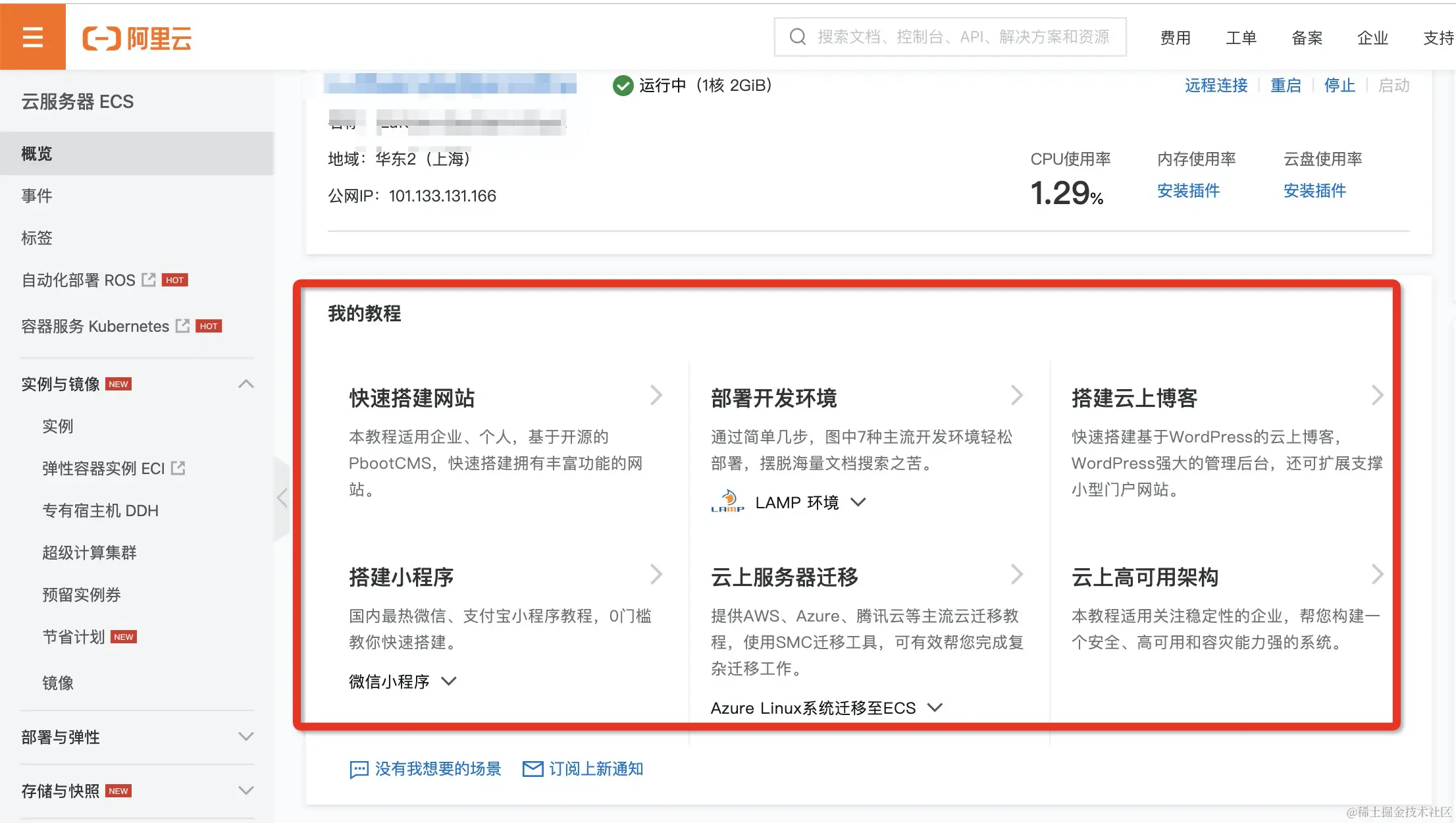
Task: Open the orange hamburger menu
Action: point(32,37)
